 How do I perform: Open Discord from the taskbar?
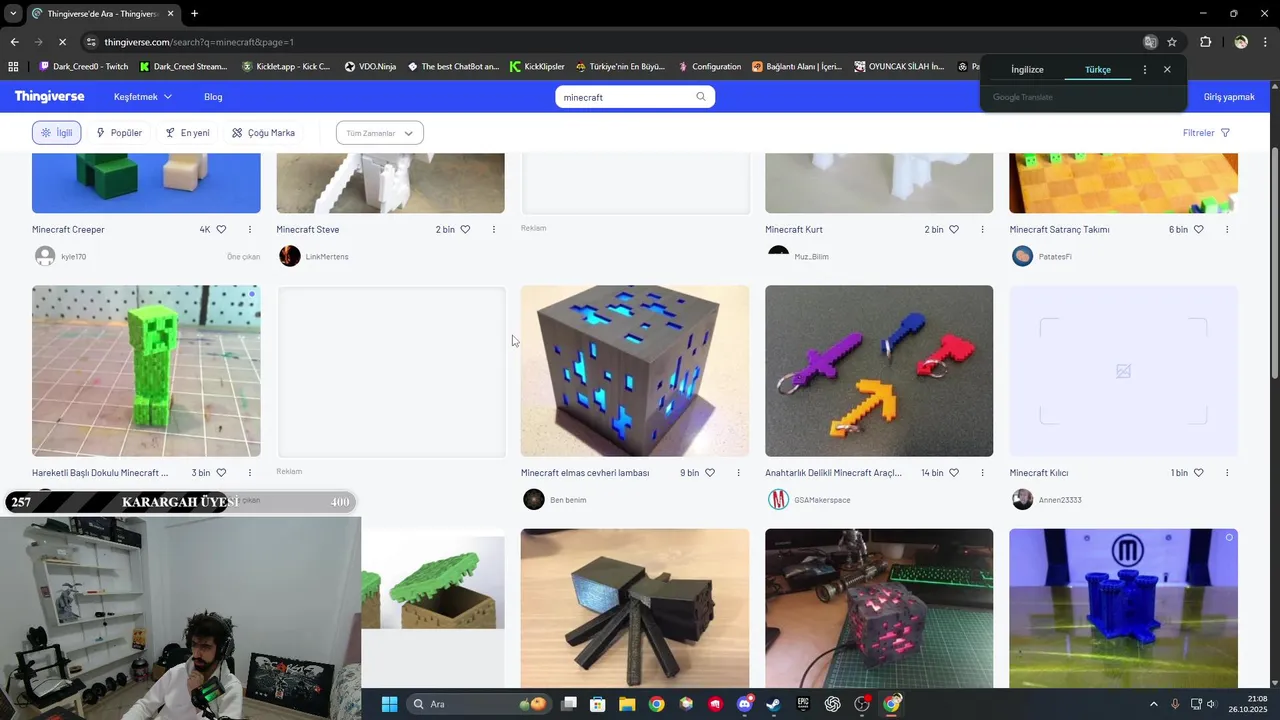tap(745, 704)
